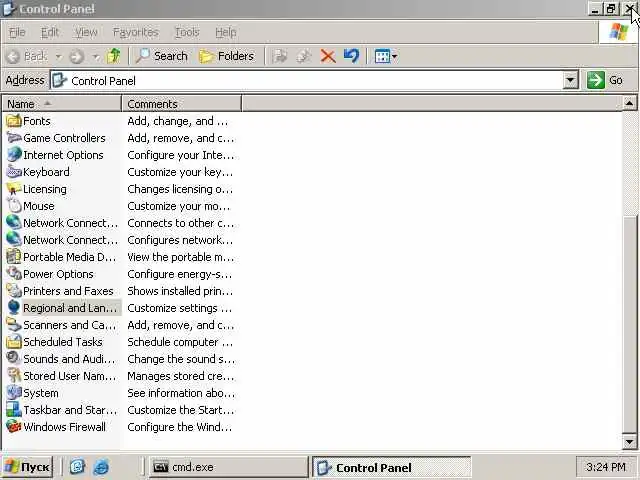Open the Edit menu
Image resolution: width=640 pixels, height=480 pixels.
(x=50, y=32)
